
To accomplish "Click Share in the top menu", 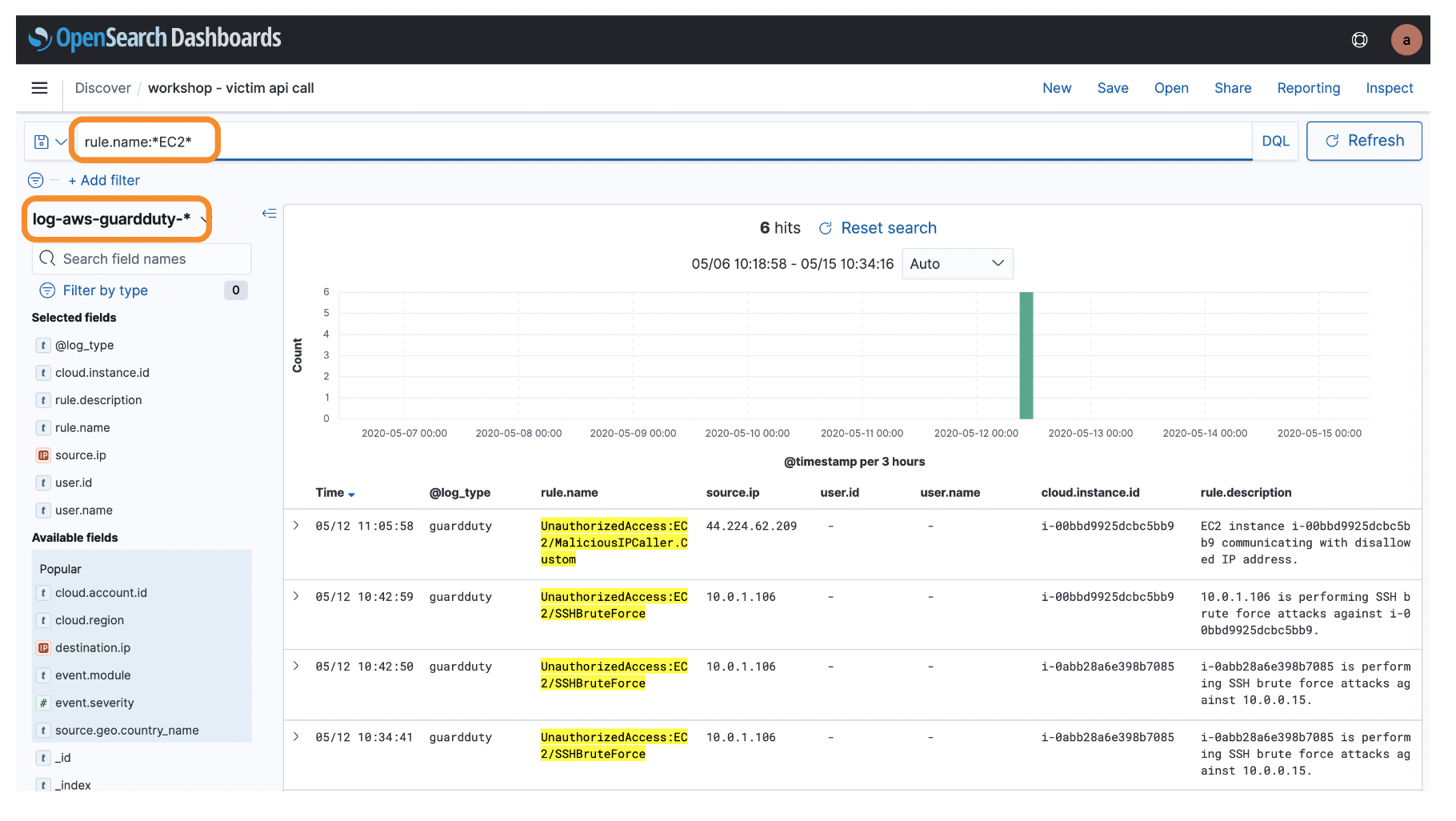I will click(x=1232, y=88).
